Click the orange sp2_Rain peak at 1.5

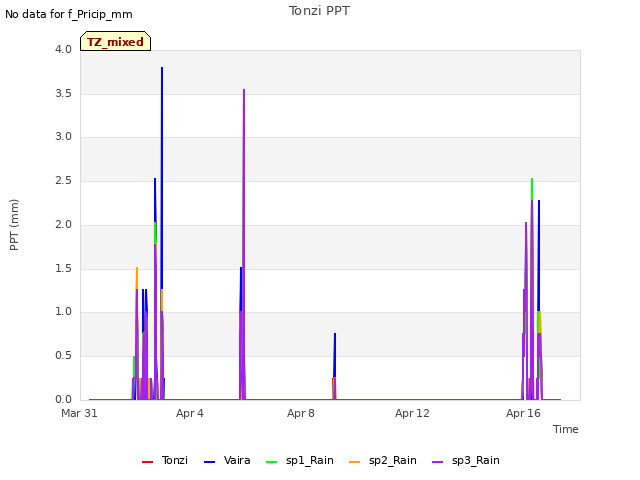pyautogui.click(x=137, y=278)
